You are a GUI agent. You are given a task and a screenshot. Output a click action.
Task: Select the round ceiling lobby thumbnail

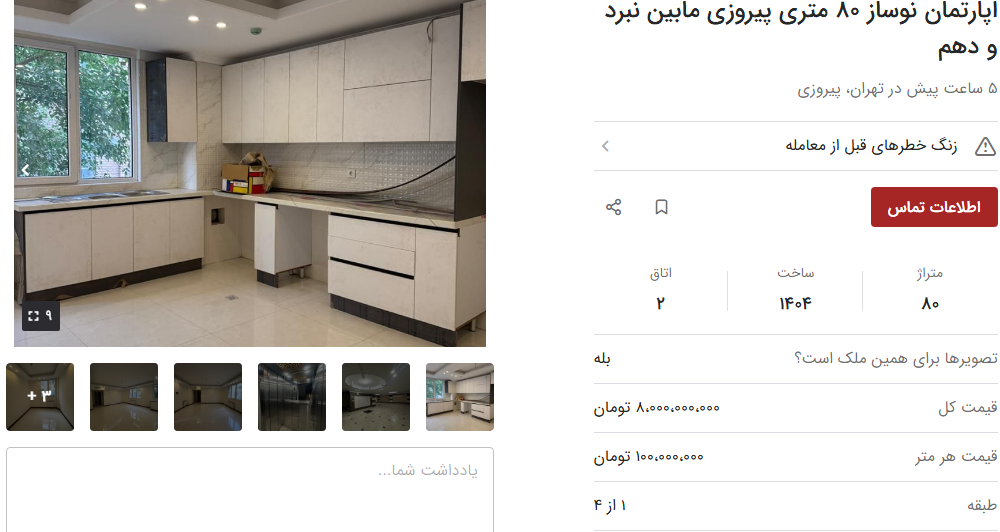[x=376, y=397]
